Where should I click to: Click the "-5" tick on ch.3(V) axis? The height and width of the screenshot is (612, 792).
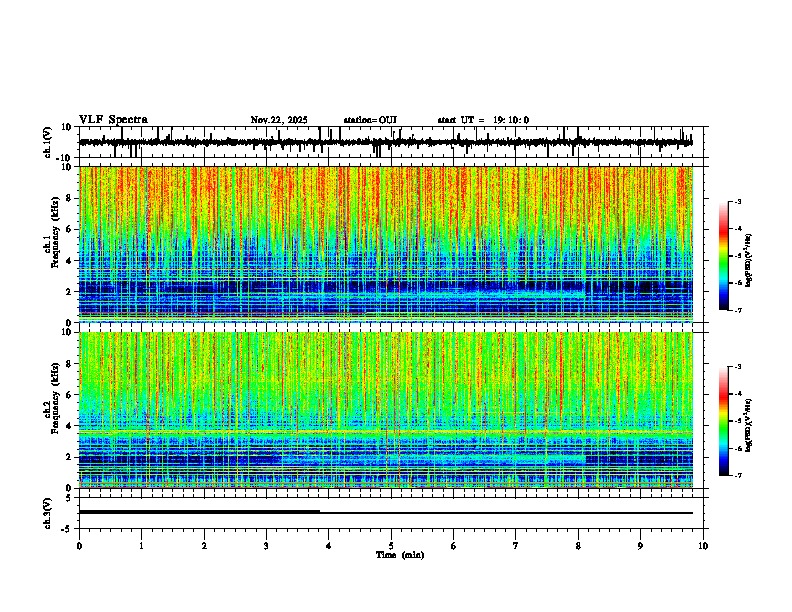pos(68,529)
